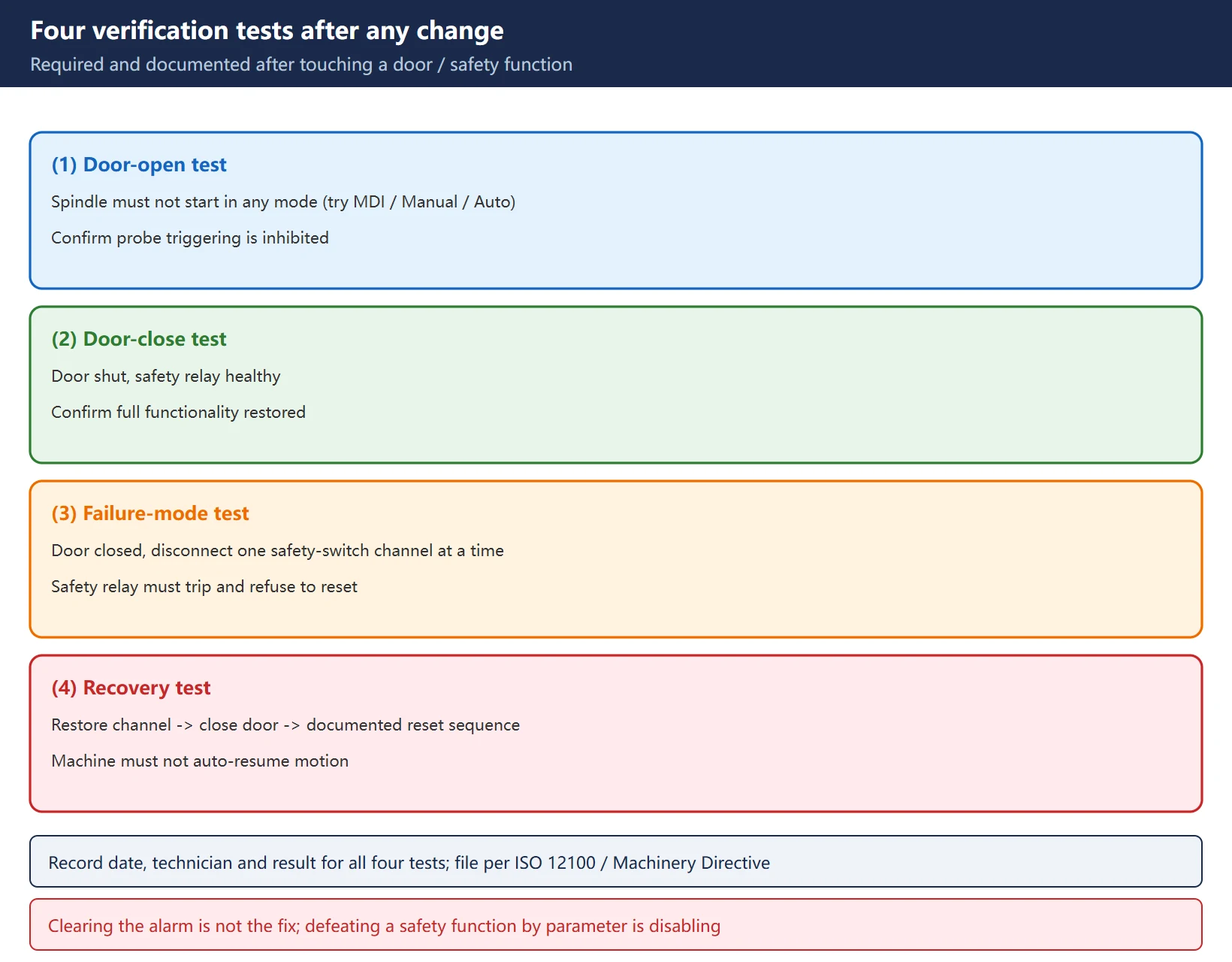The height and width of the screenshot is (962, 1232).
Task: Click 'Machine must not auto-resume motion' text
Action: coord(200,761)
